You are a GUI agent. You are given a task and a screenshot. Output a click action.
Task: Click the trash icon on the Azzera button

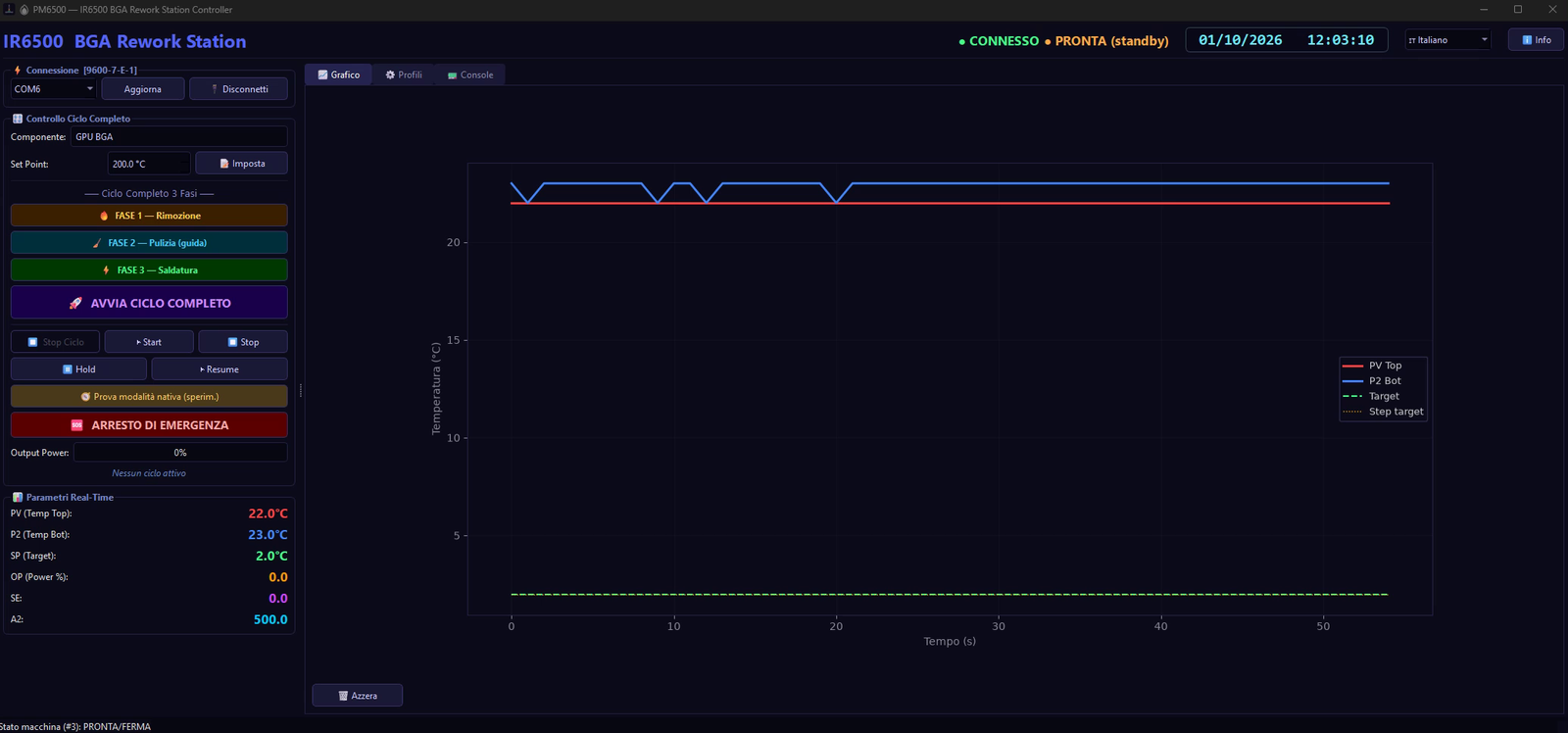[x=343, y=696]
